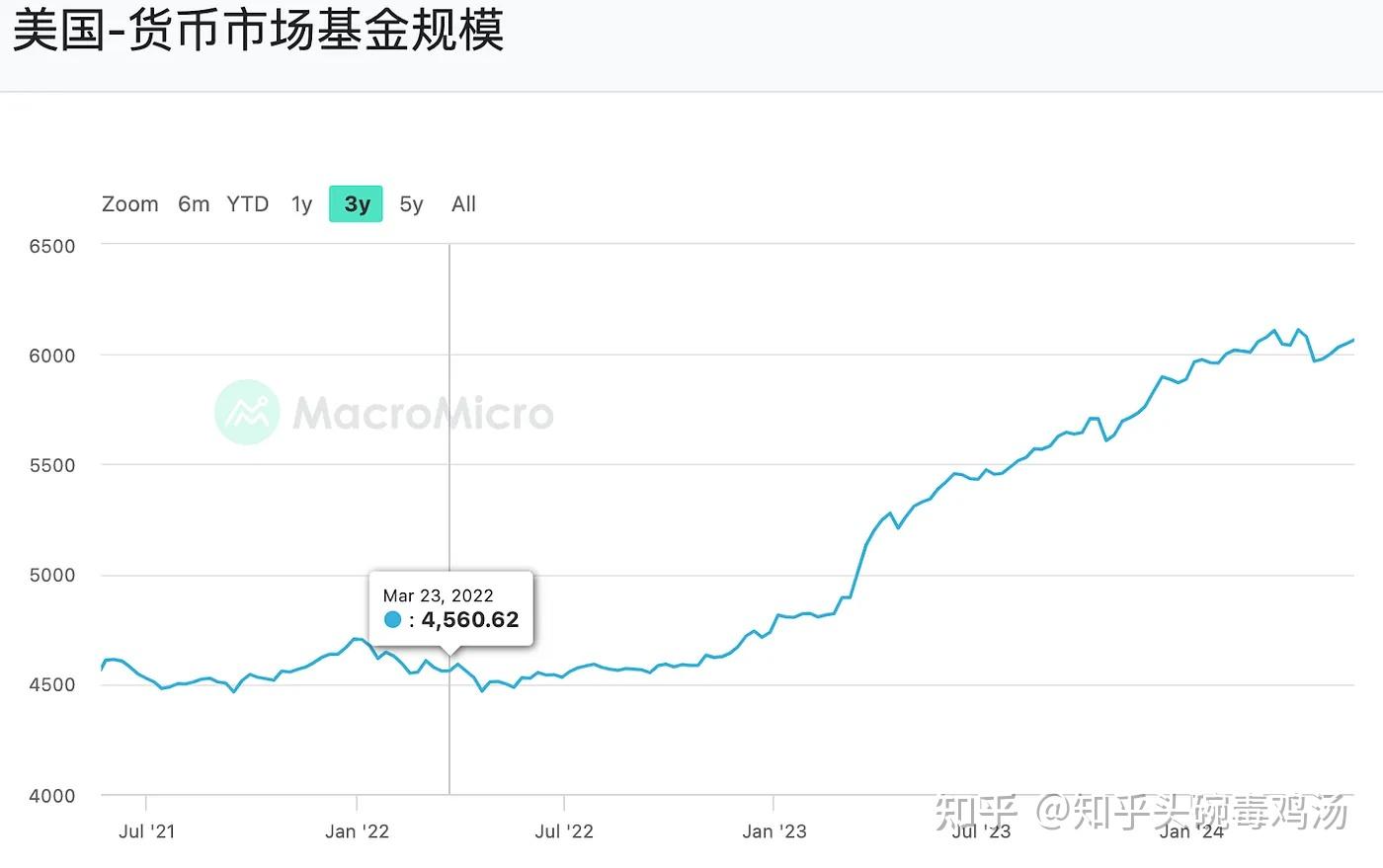Click the MacroMicro logo icon watermark

pos(247,412)
